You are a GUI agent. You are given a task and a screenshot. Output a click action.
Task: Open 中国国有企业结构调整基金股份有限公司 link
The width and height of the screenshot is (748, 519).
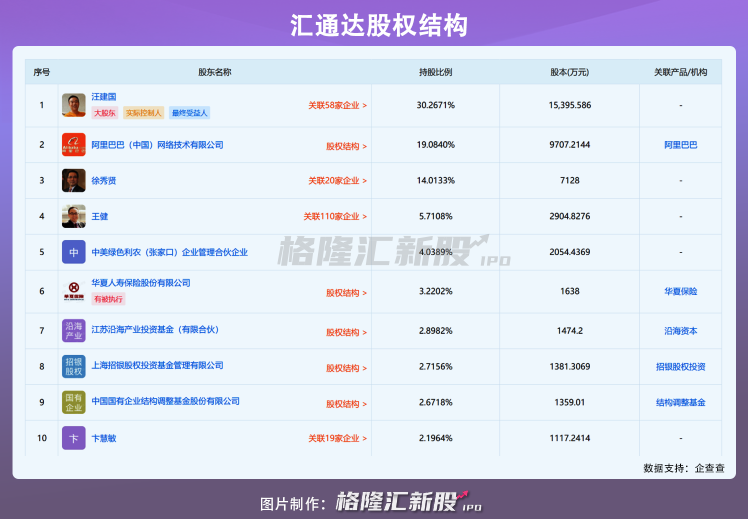(x=166, y=401)
